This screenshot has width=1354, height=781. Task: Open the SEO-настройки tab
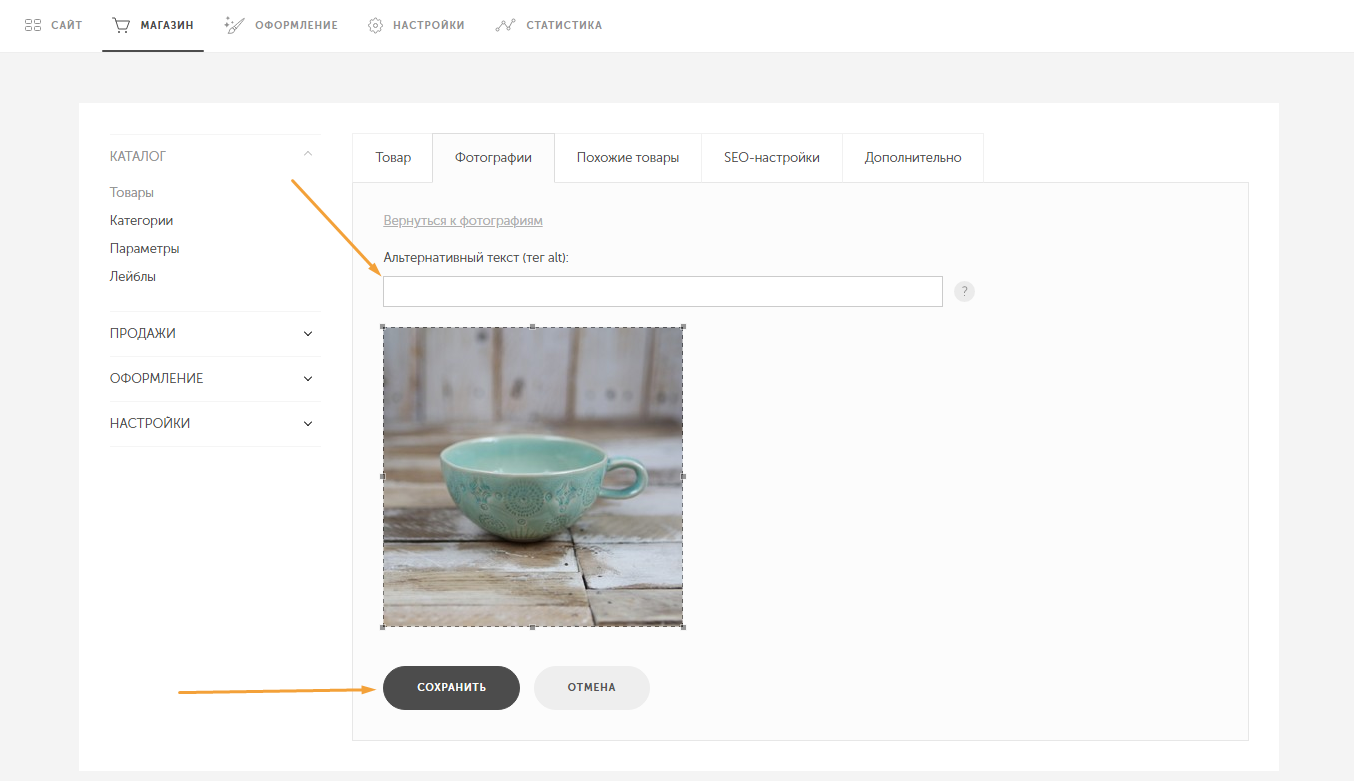[x=772, y=158]
